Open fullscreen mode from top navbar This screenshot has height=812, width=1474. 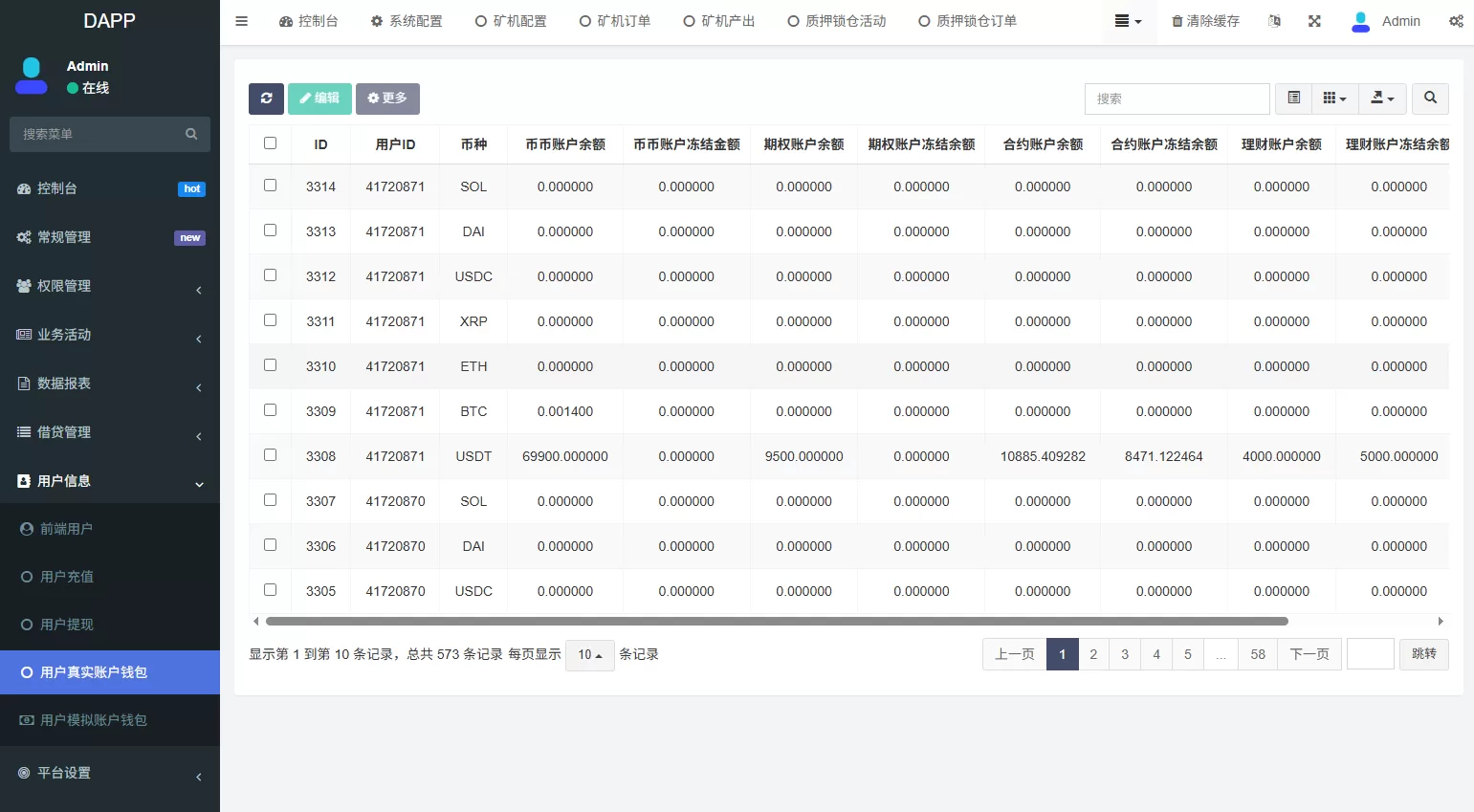click(1314, 20)
